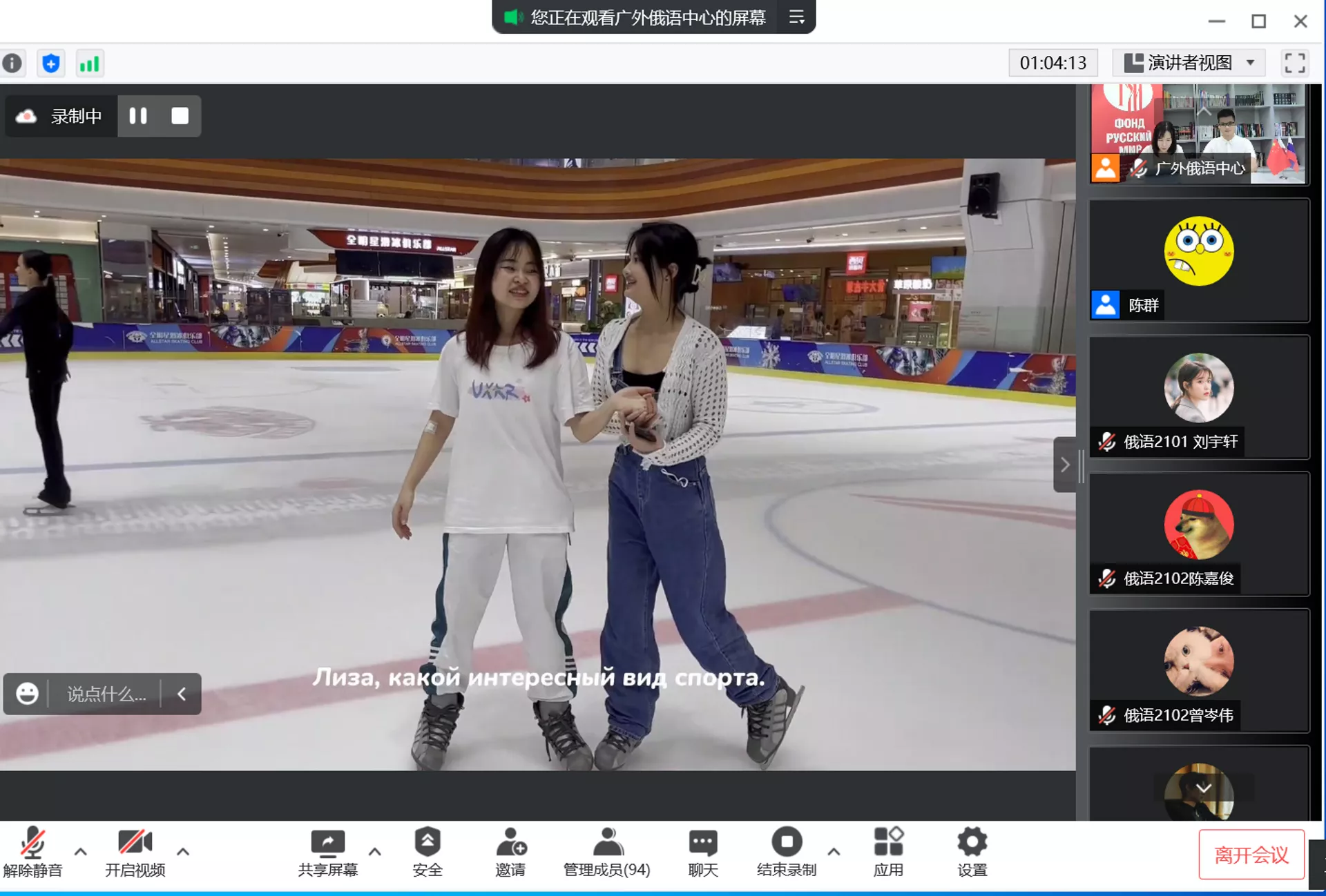This screenshot has width=1326, height=896.
Task: Pause the cloud recording
Action: pyautogui.click(x=138, y=116)
